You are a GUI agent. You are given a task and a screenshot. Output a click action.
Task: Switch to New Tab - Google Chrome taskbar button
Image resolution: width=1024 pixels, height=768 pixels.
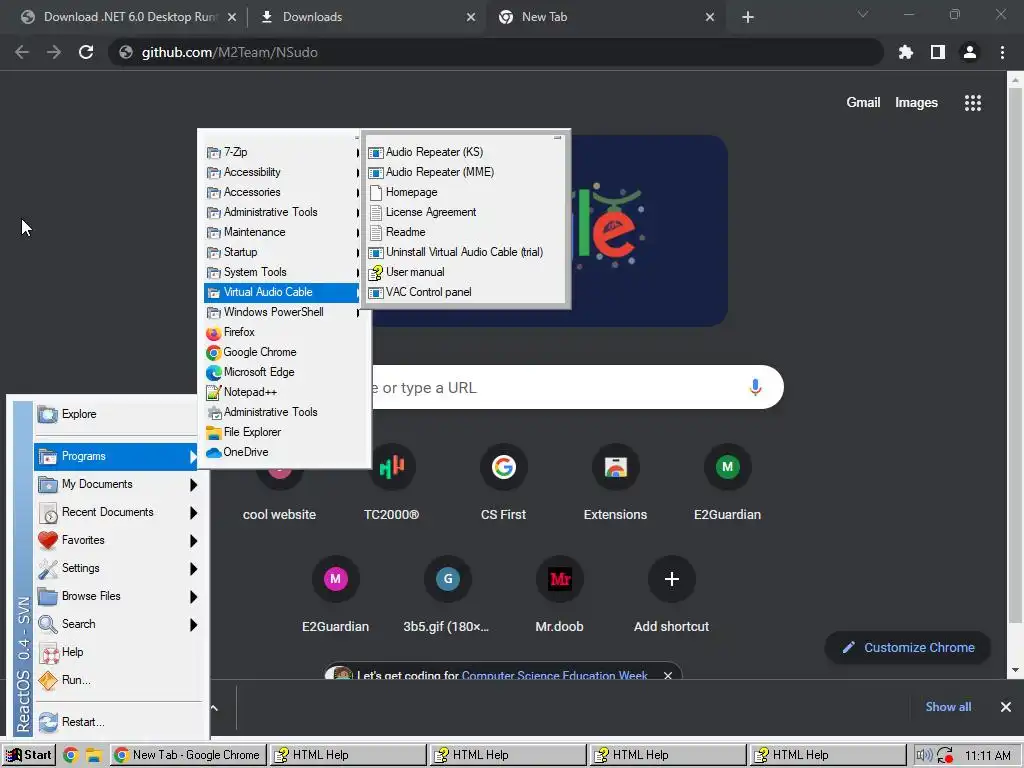188,755
